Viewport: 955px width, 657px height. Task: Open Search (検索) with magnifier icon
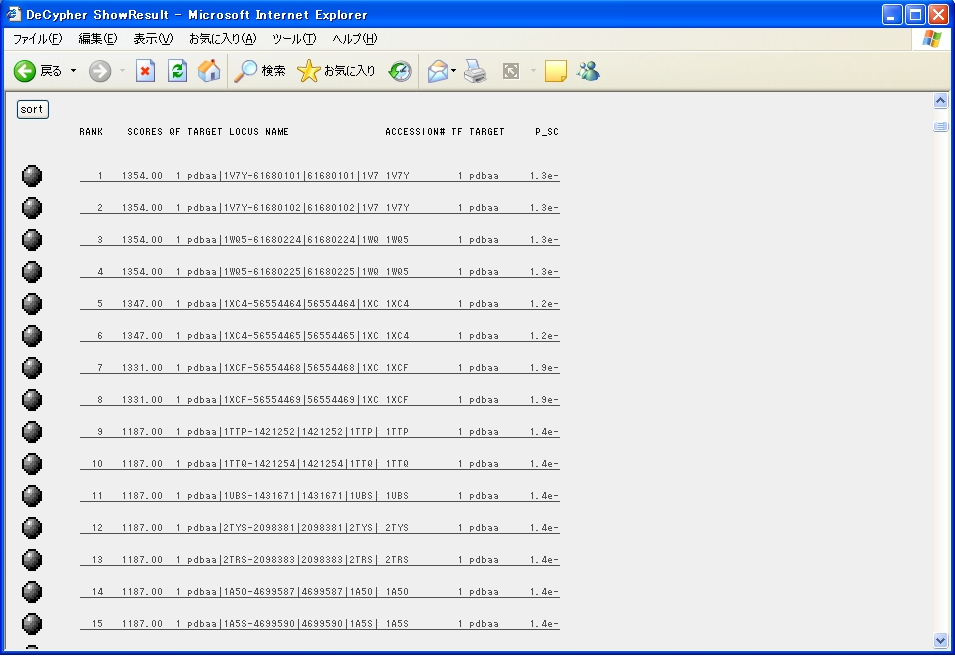pyautogui.click(x=260, y=71)
